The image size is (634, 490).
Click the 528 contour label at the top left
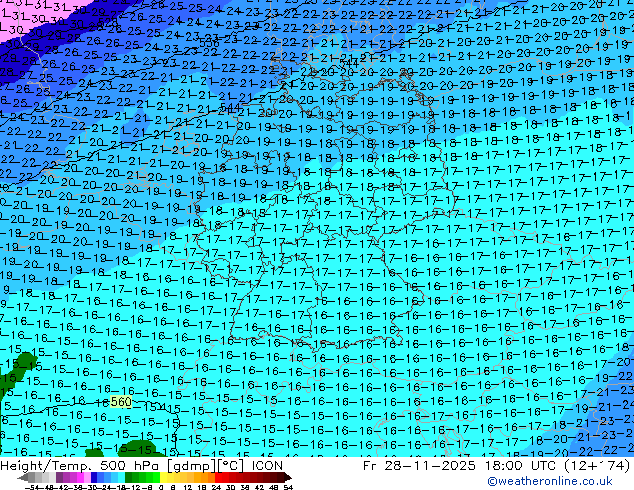[108, 21]
